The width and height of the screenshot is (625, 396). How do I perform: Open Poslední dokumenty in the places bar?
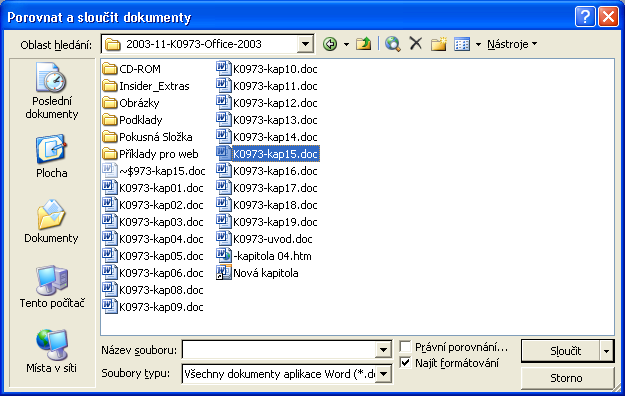coord(51,91)
